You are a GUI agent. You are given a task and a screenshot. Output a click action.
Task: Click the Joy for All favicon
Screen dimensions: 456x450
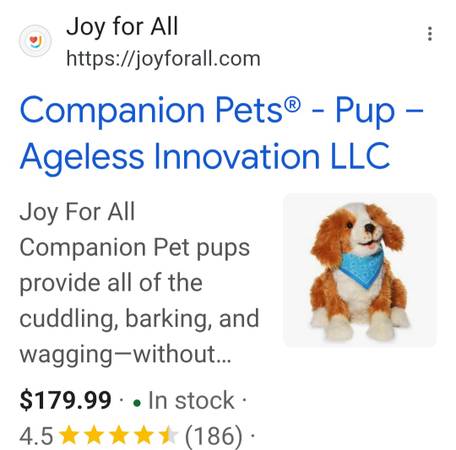(35, 41)
